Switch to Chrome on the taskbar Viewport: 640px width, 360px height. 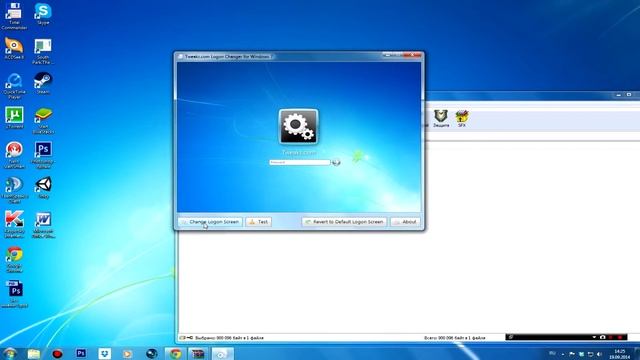(176, 353)
